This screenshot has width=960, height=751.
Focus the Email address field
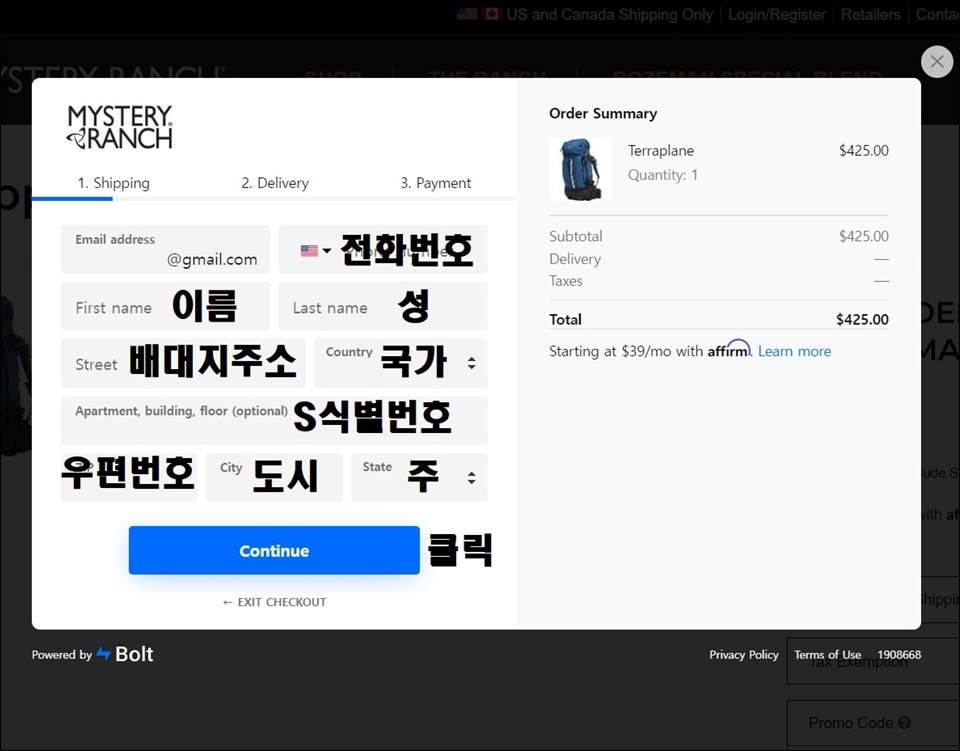click(x=165, y=249)
